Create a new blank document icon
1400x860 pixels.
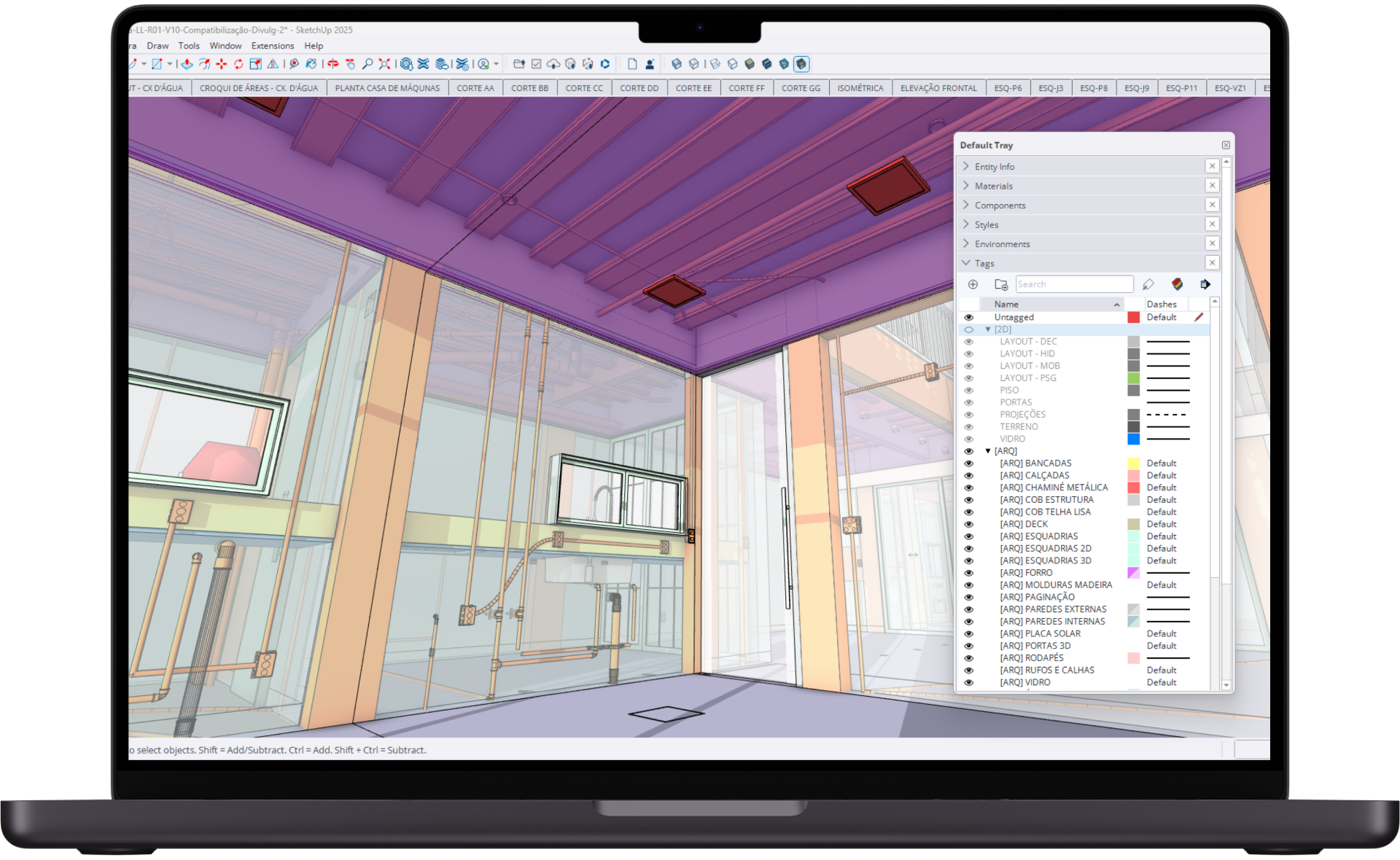[x=631, y=64]
